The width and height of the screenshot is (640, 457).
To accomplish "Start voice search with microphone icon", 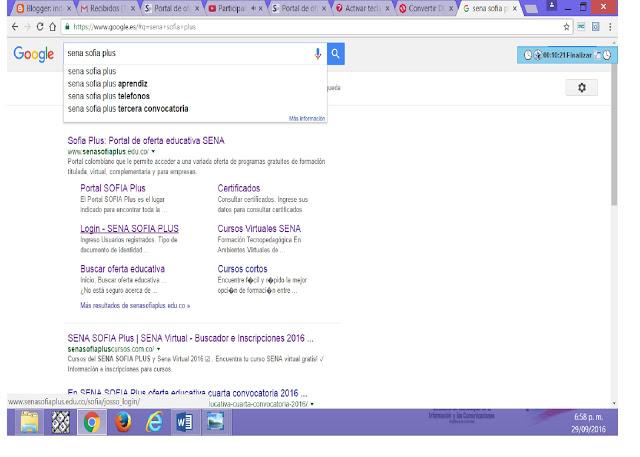I will point(318,53).
